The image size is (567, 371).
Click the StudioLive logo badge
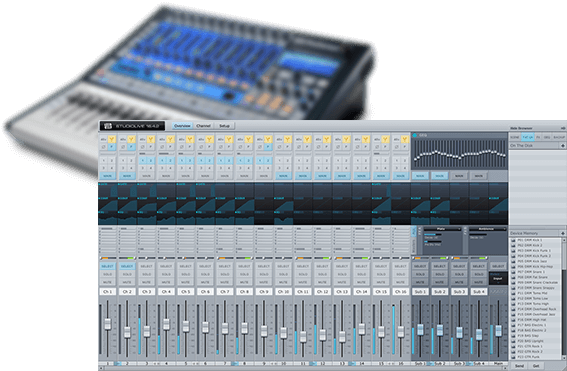(x=132, y=126)
